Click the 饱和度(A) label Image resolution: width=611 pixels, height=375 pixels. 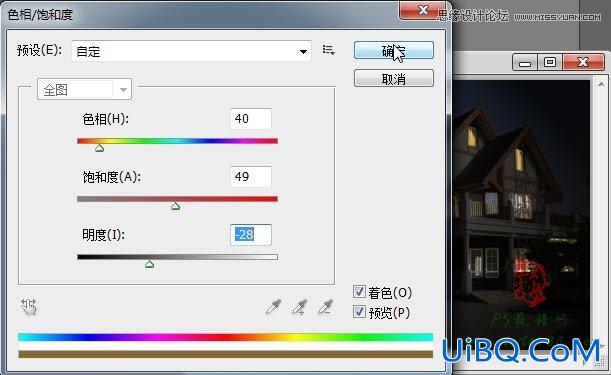click(x=111, y=177)
